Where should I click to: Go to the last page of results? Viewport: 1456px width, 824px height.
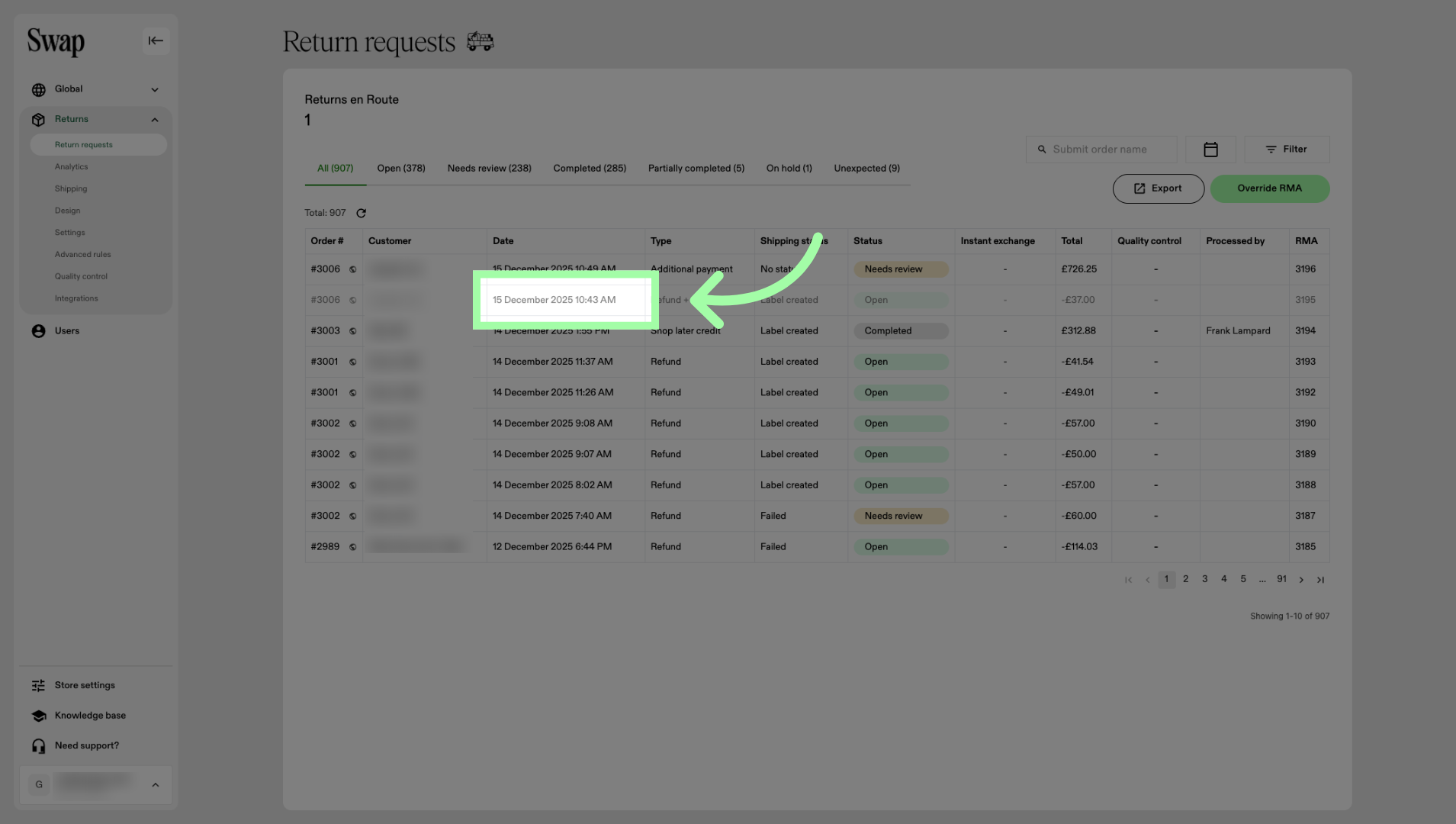(x=1320, y=580)
